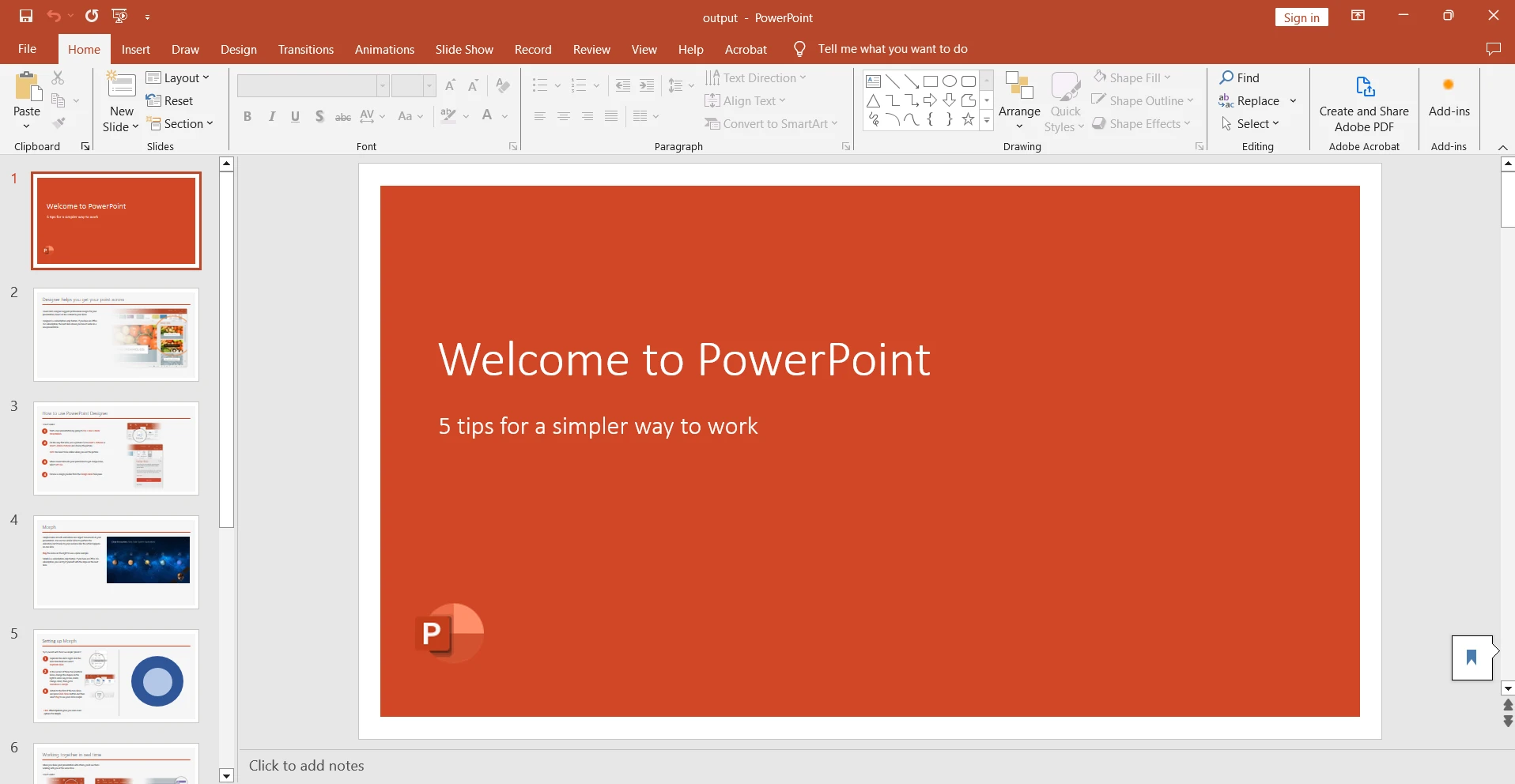Toggle Italic text formatting
The height and width of the screenshot is (784, 1515).
[272, 117]
